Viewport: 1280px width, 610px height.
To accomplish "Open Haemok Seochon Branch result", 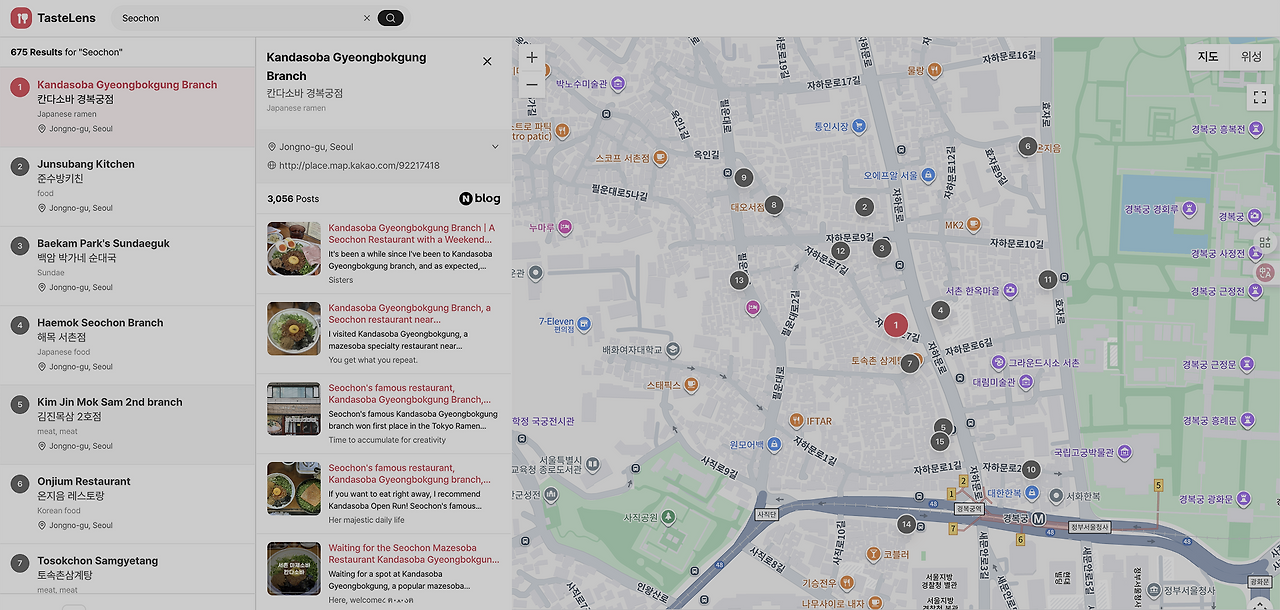I will (128, 345).
